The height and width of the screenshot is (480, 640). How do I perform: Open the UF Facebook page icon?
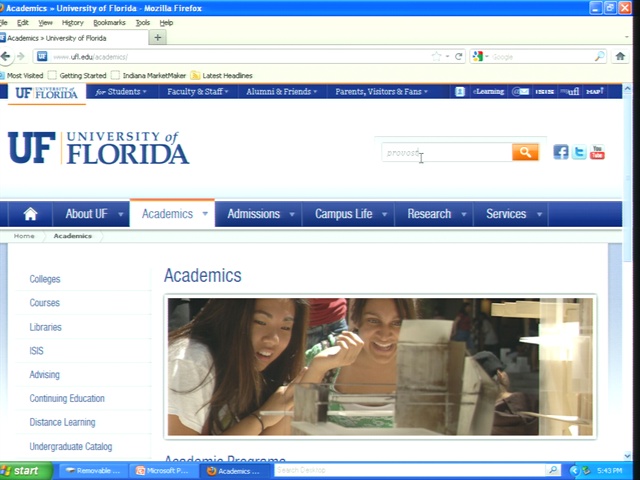(x=560, y=152)
